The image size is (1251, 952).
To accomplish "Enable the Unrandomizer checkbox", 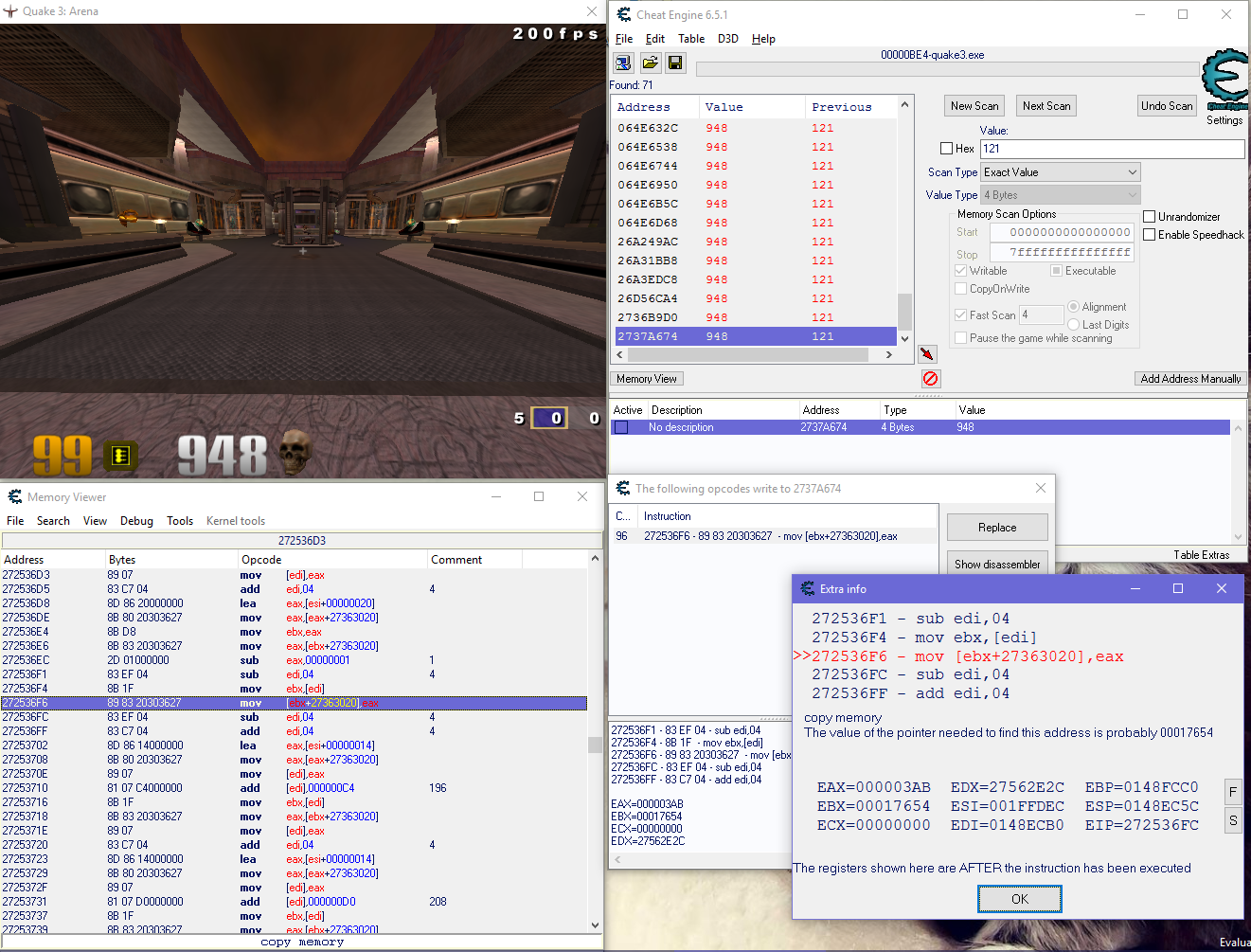I will pyautogui.click(x=1150, y=217).
